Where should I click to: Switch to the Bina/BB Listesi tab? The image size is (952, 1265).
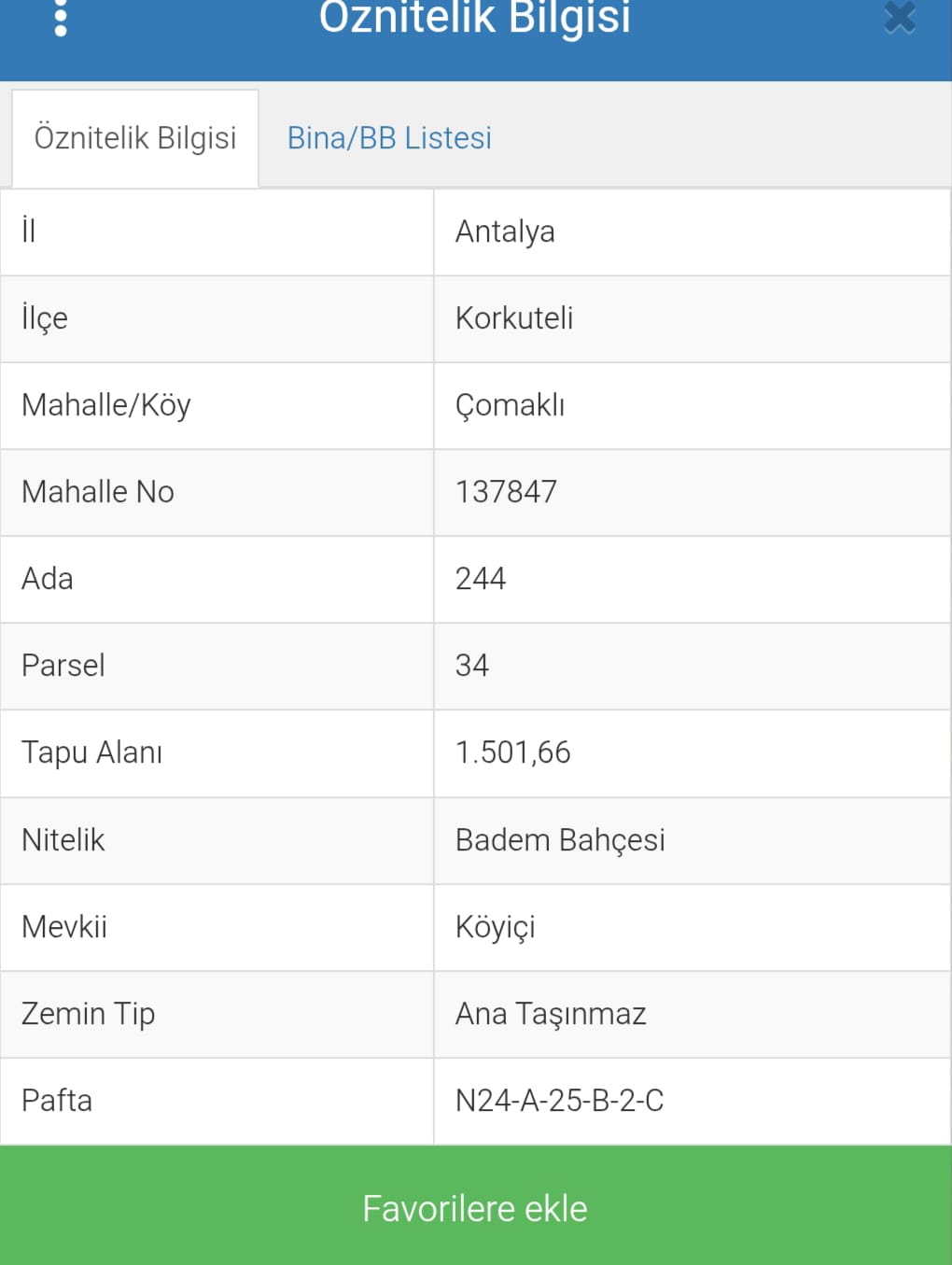(389, 138)
